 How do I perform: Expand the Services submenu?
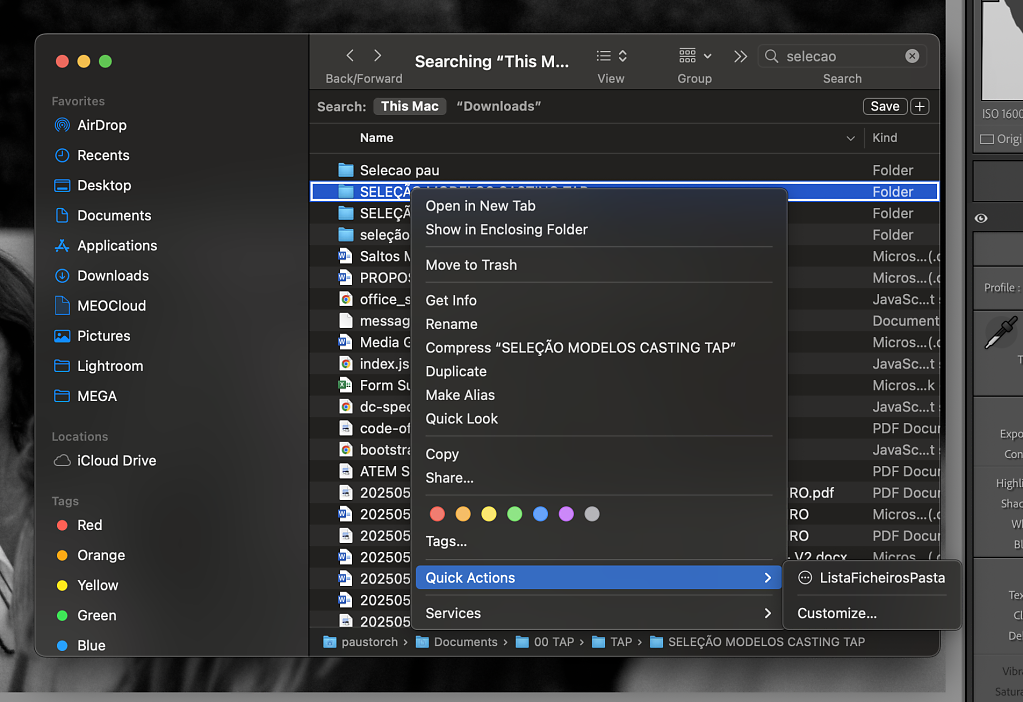pos(598,613)
